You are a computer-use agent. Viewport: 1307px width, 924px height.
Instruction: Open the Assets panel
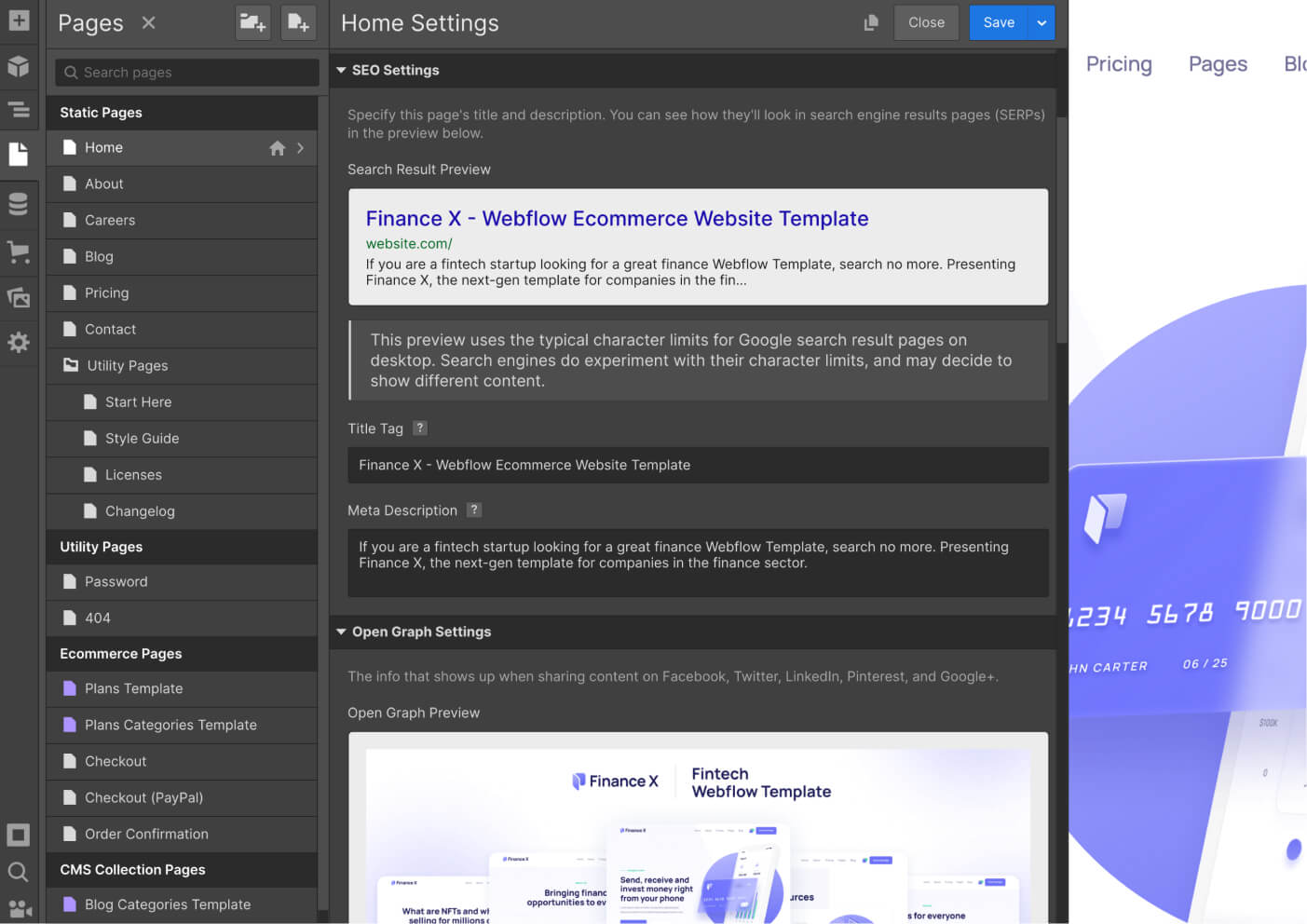tap(19, 297)
